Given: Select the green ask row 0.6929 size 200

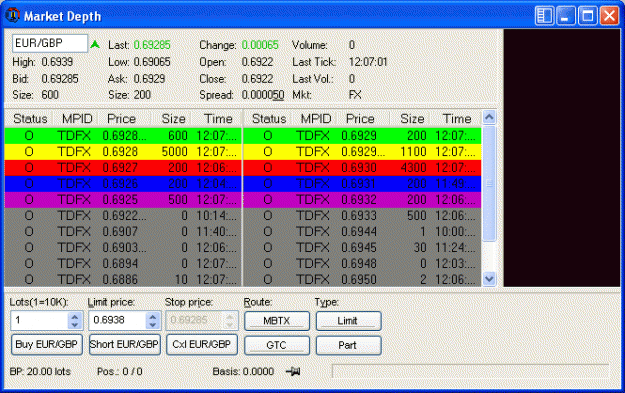Looking at the screenshot, I should click(x=362, y=136).
